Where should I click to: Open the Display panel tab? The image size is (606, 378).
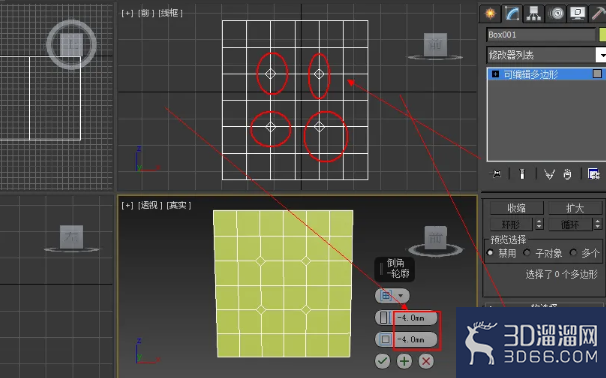577,14
